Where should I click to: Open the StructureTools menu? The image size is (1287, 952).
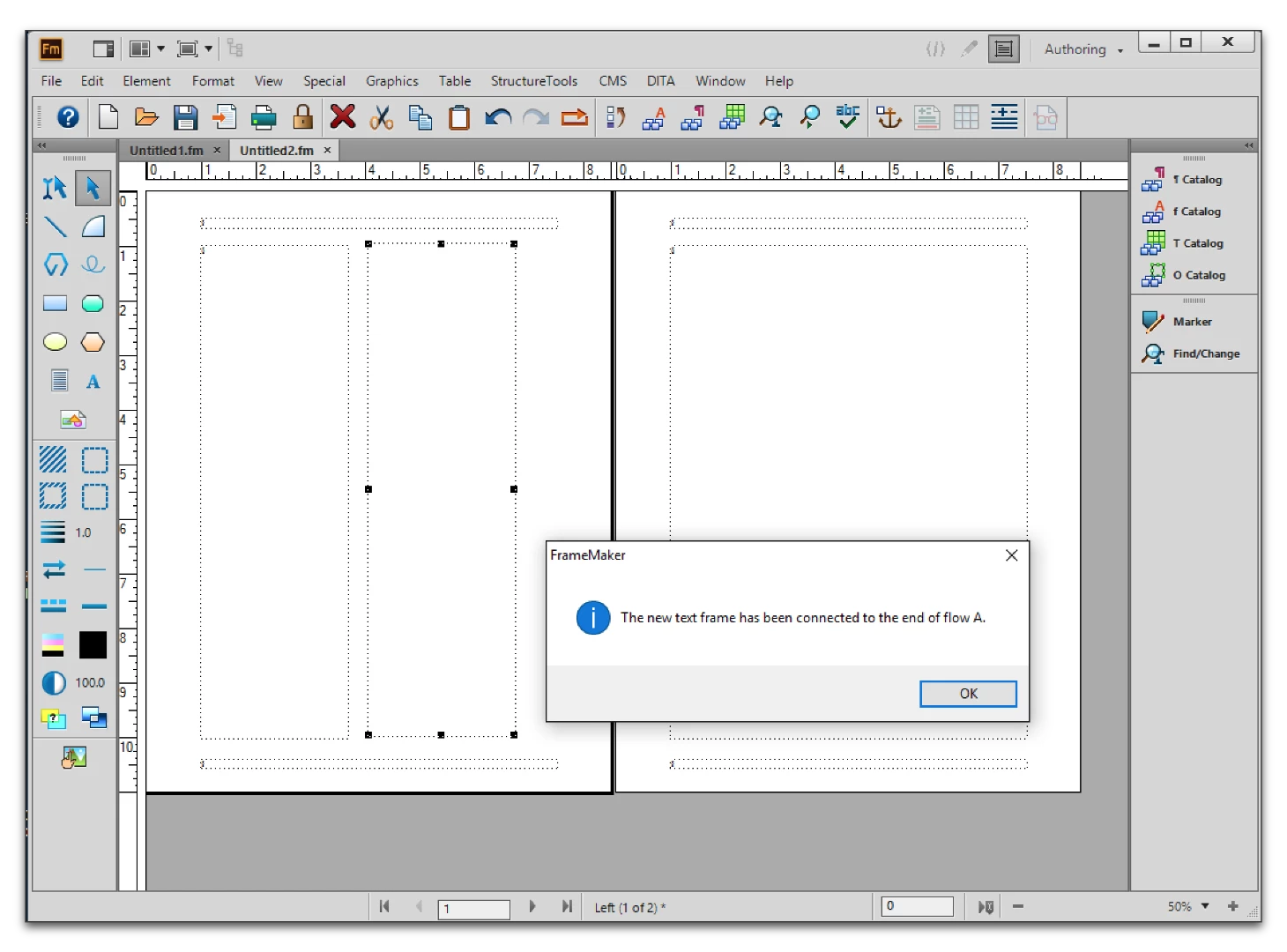point(534,81)
